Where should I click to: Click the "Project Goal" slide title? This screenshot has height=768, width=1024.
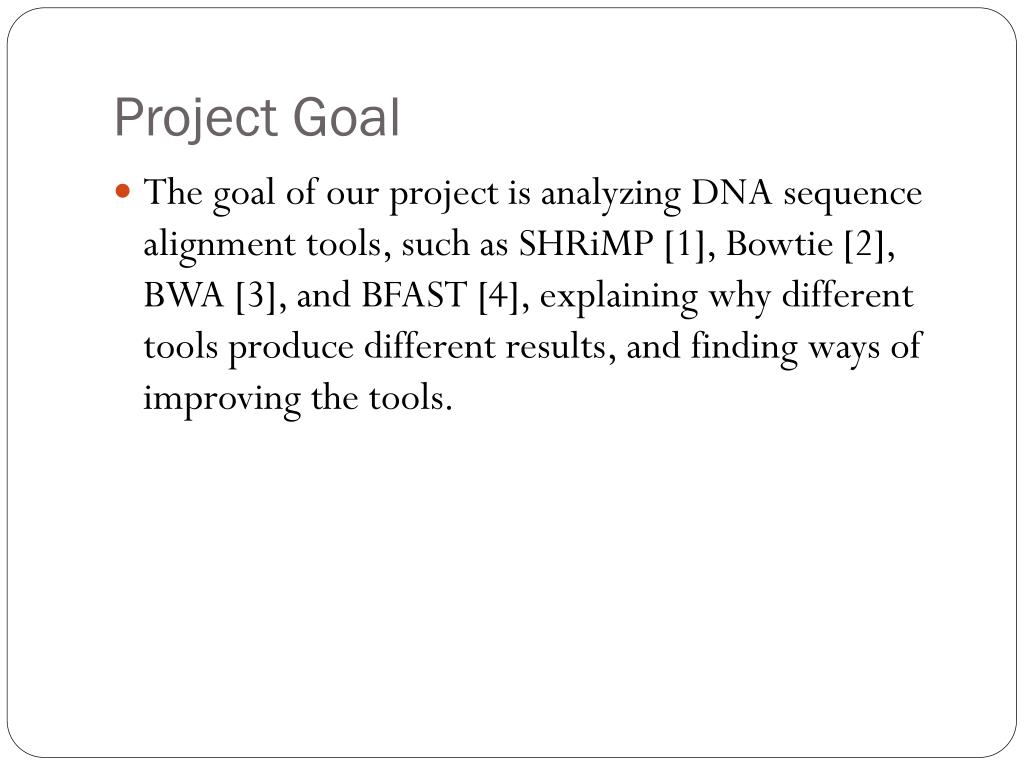point(257,118)
